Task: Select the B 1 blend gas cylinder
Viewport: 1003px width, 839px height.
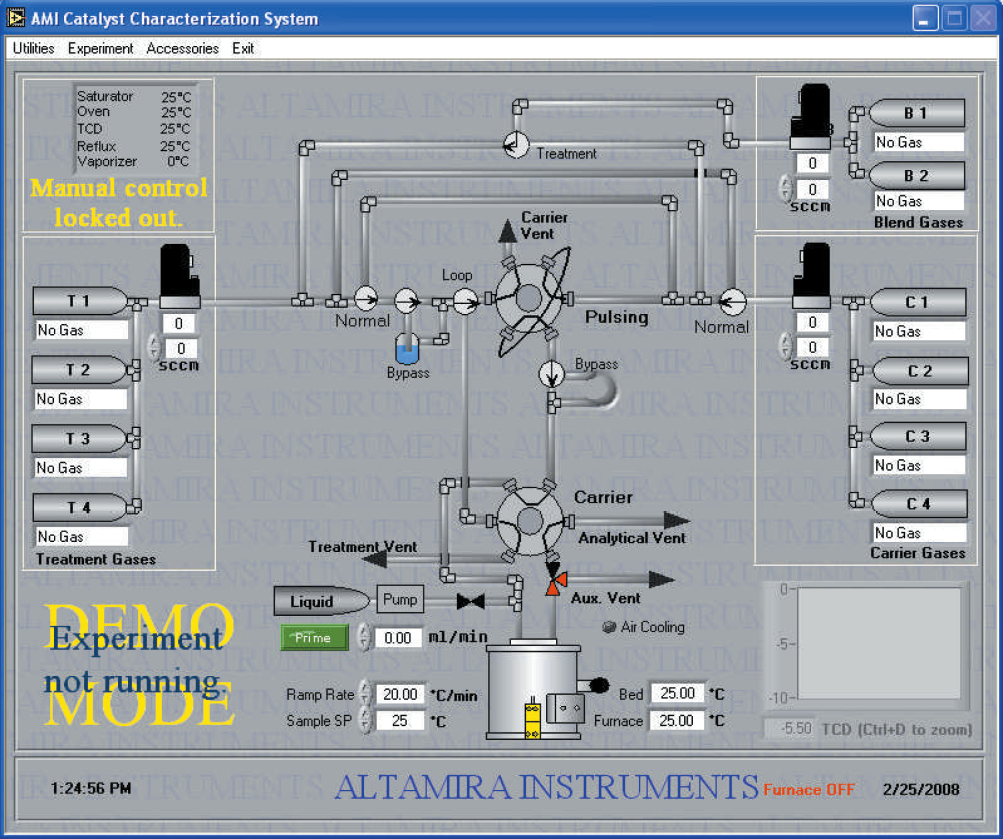Action: 917,113
